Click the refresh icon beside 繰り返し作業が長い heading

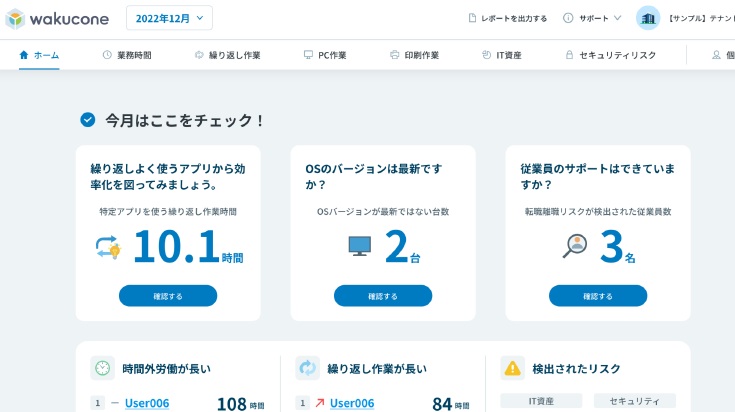tap(308, 368)
